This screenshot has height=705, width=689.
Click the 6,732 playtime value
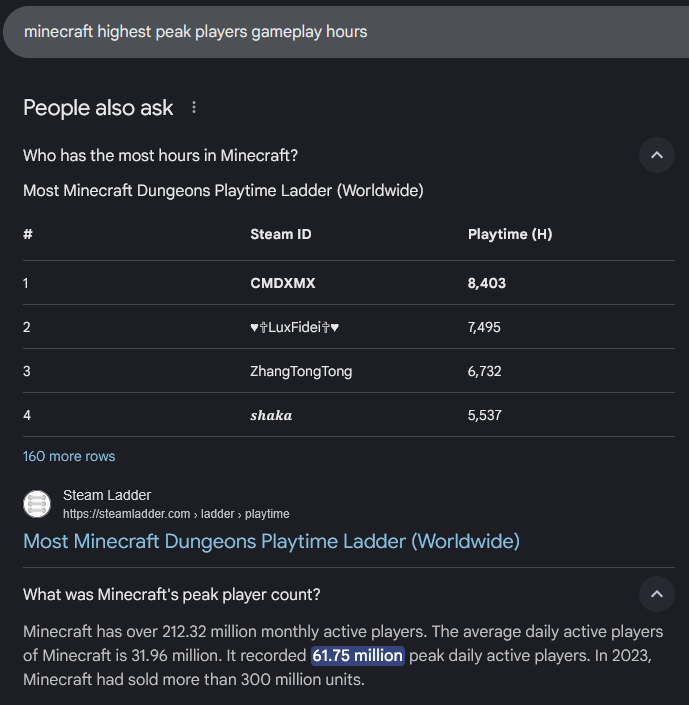click(x=484, y=371)
